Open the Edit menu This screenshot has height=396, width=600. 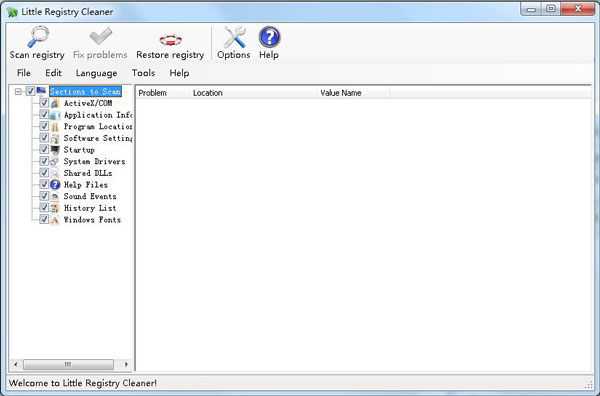[53, 73]
